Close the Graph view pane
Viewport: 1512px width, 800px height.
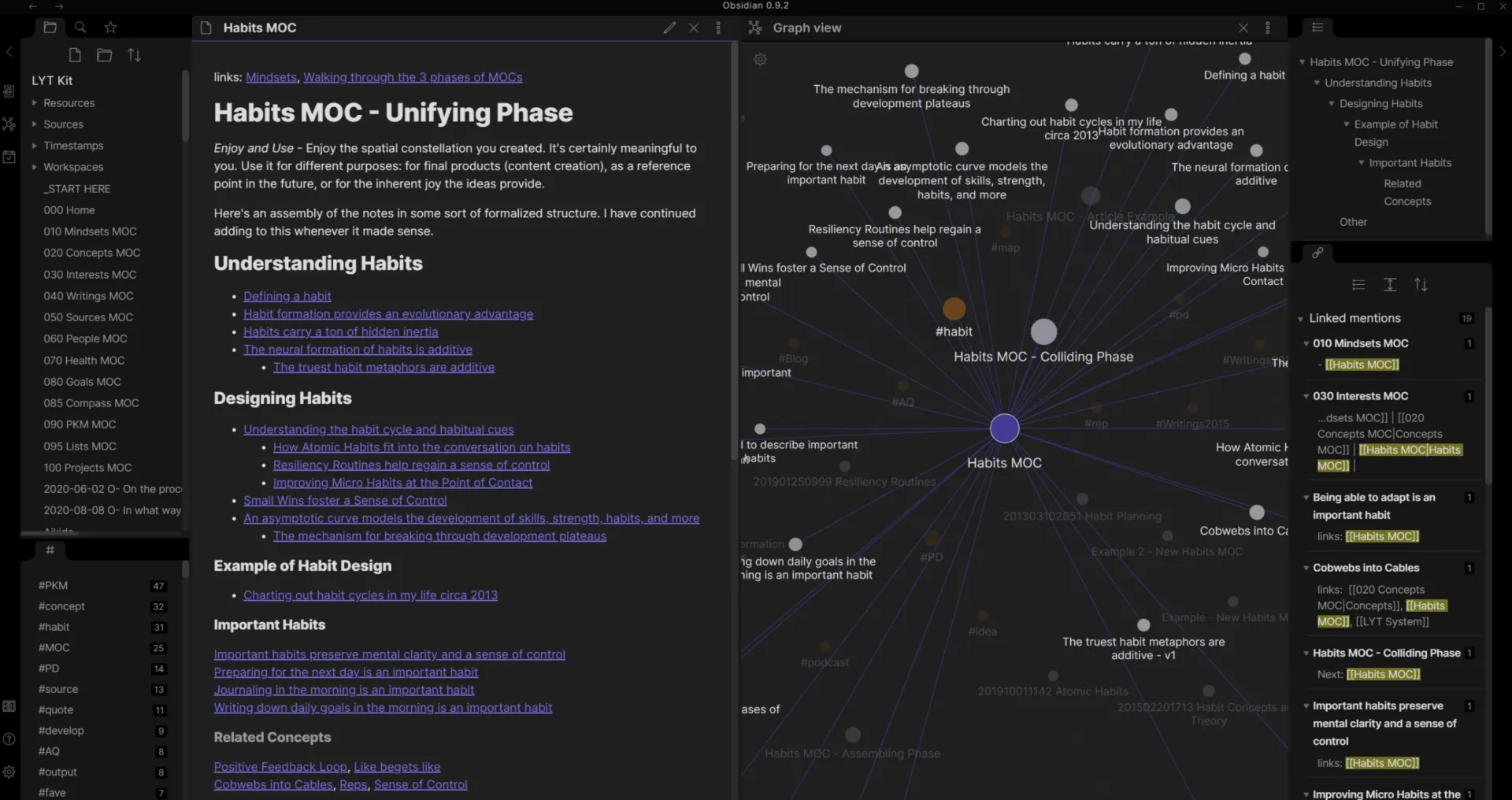(1243, 28)
